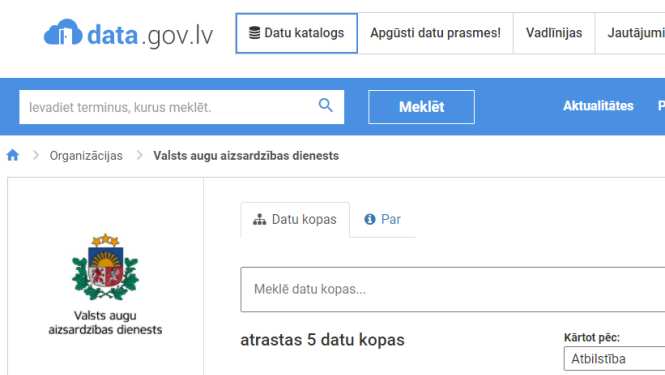Image resolution: width=665 pixels, height=375 pixels.
Task: Open Apgūsti datu prasmes! menu item
Action: pyautogui.click(x=435, y=33)
